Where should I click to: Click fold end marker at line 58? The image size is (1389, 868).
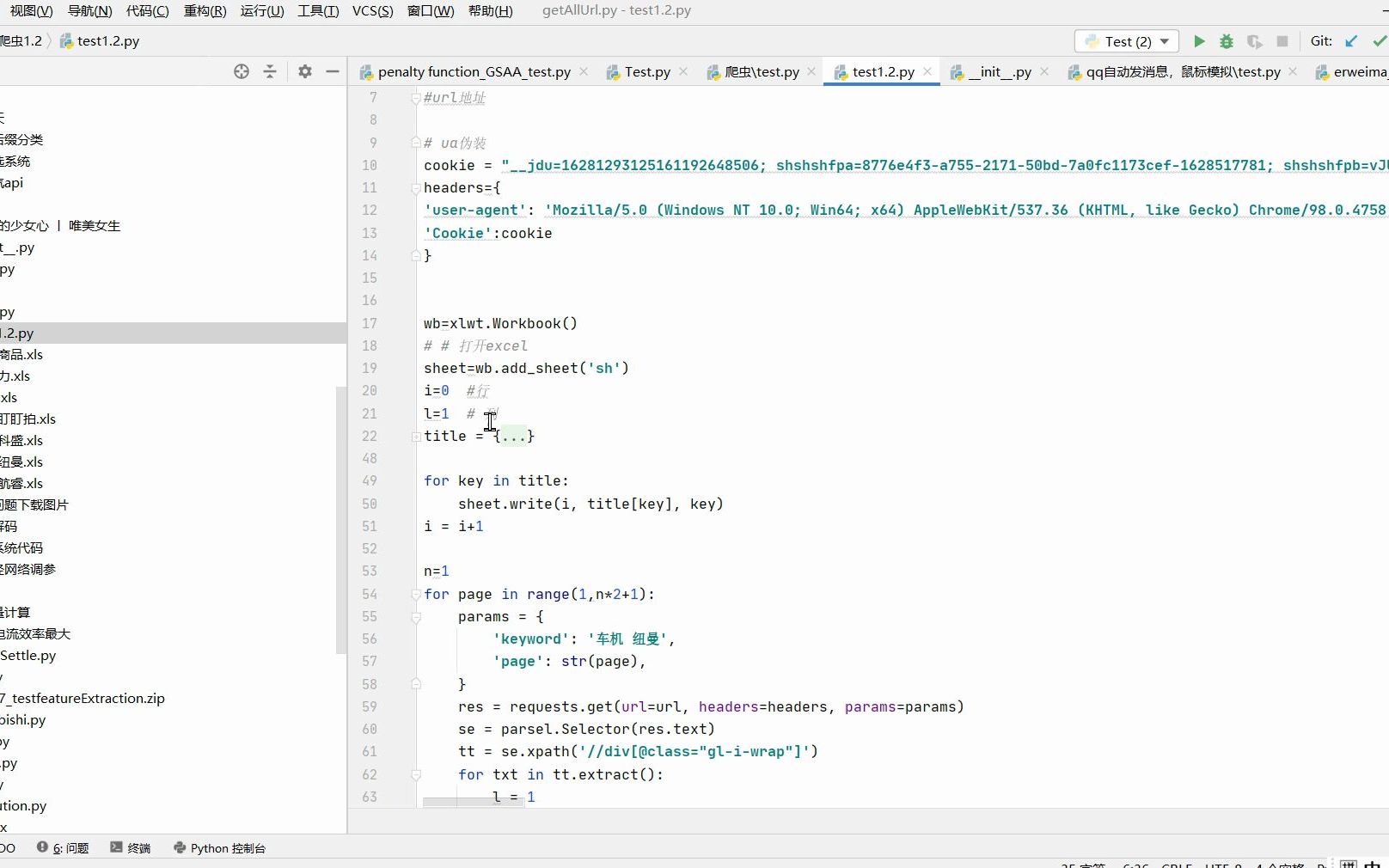click(x=416, y=685)
